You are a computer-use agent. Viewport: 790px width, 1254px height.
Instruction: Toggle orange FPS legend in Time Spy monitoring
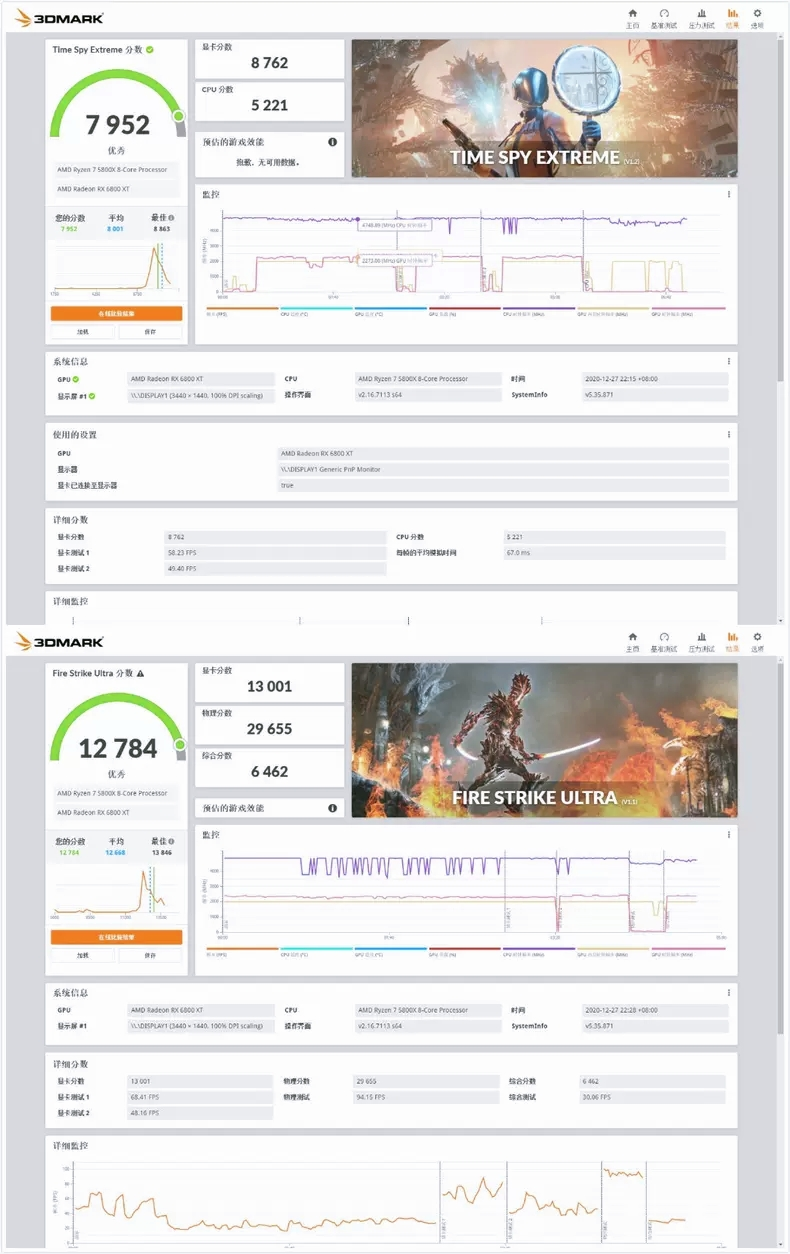[242, 311]
